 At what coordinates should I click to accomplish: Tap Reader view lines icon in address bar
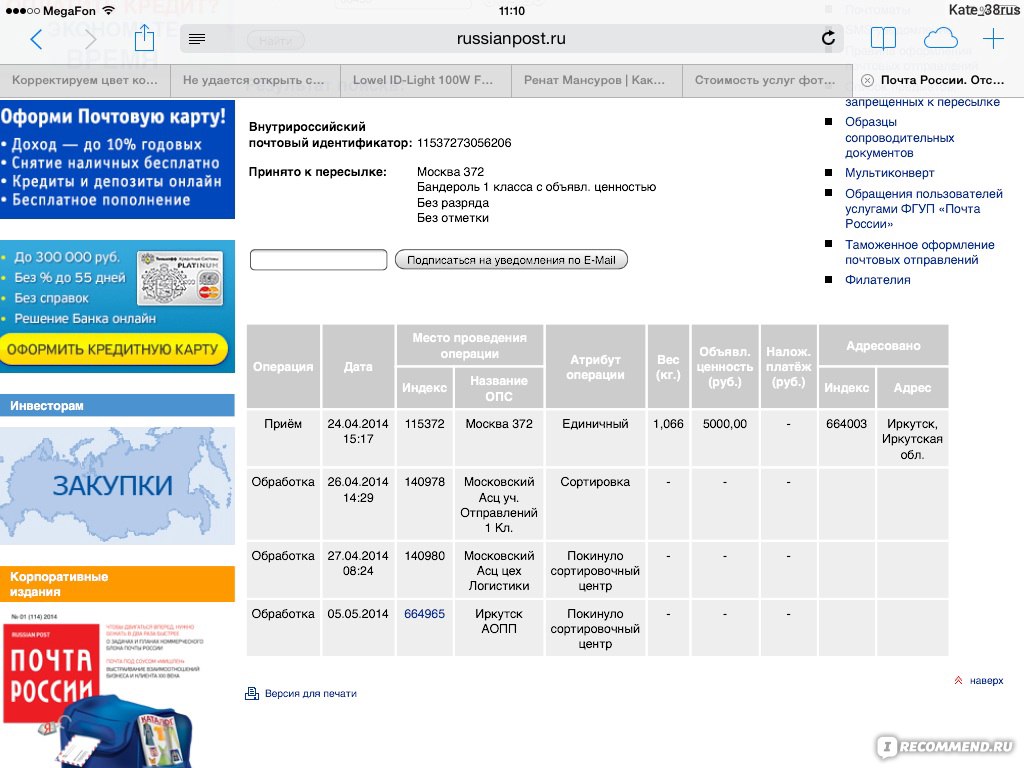[197, 39]
